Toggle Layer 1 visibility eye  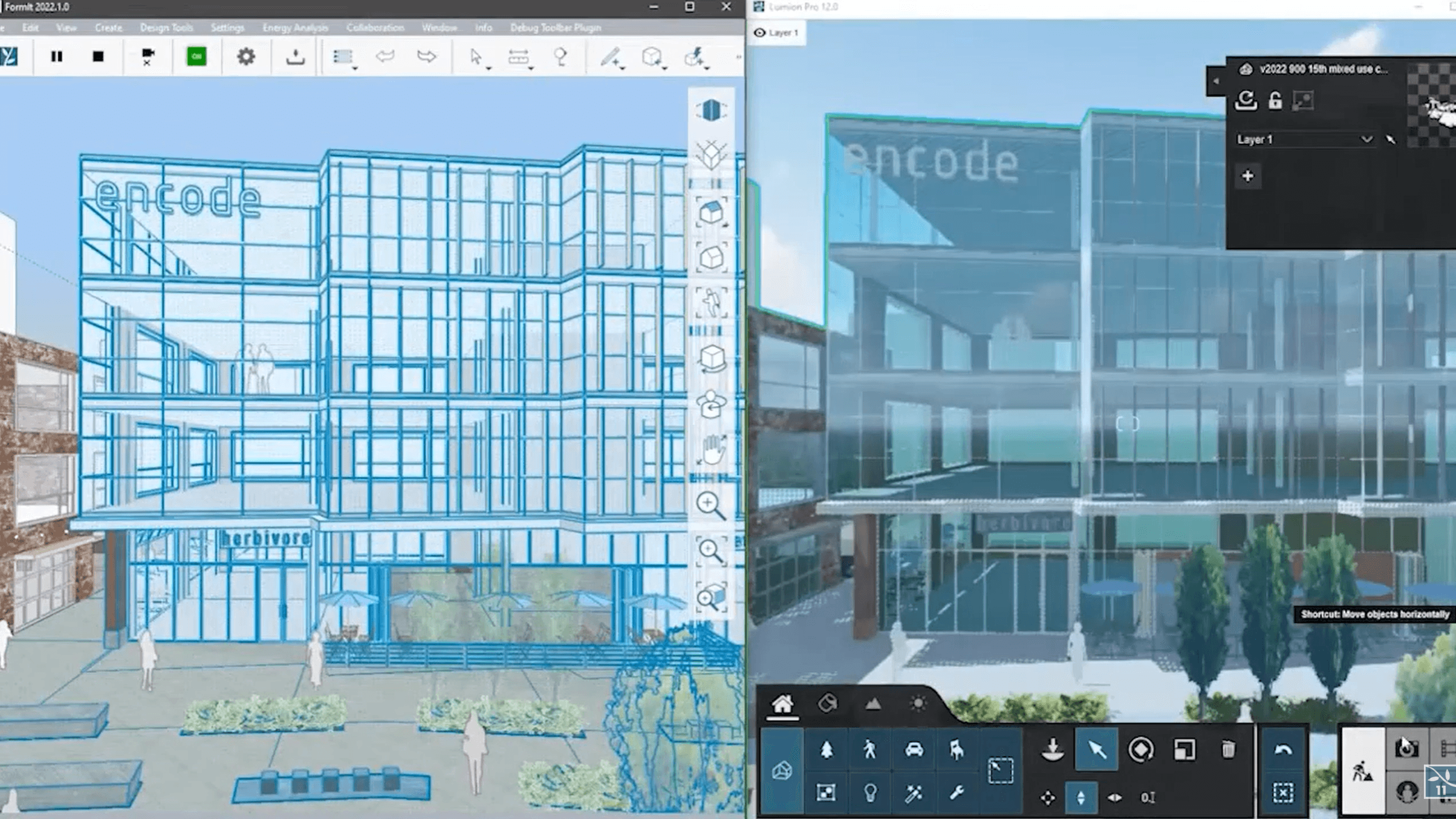[759, 33]
